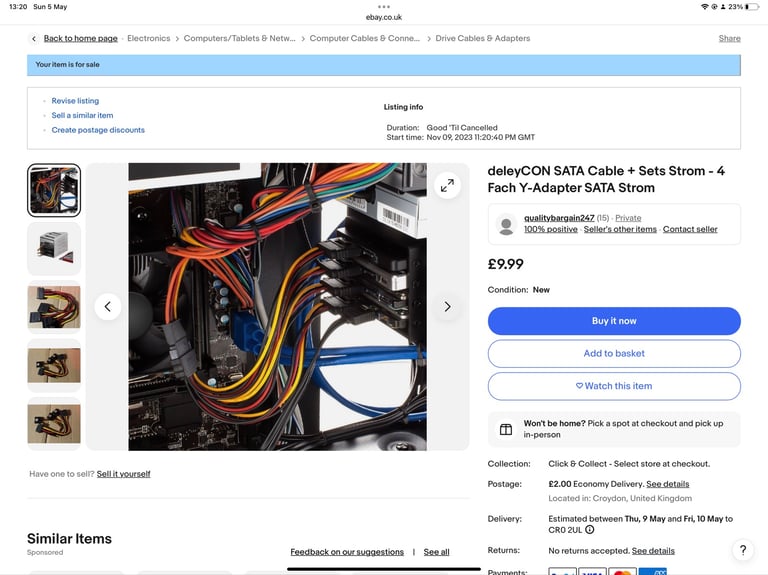Click the Buy it now button

[614, 321]
